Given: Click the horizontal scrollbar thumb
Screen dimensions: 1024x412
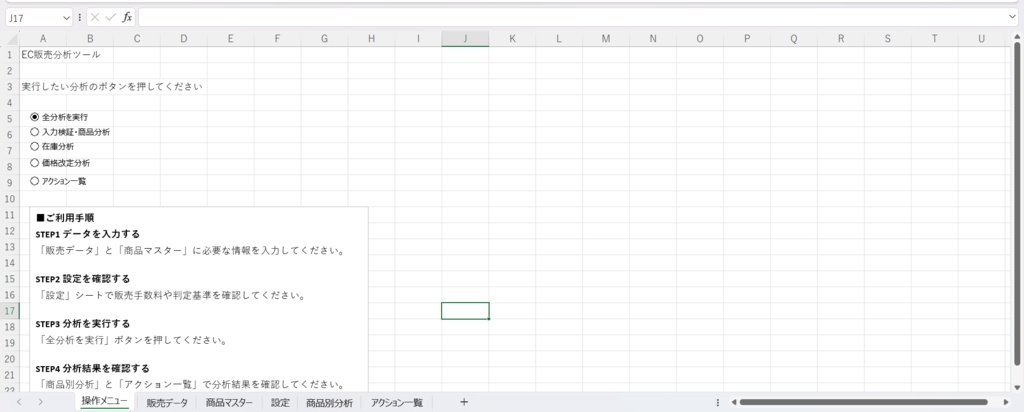Looking at the screenshot, I should (x=863, y=402).
